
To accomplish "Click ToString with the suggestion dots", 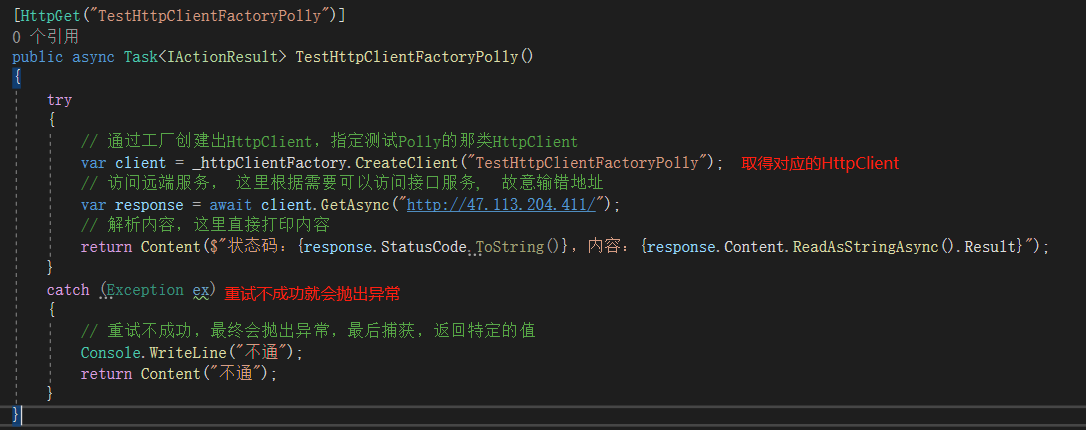I will [x=509, y=247].
